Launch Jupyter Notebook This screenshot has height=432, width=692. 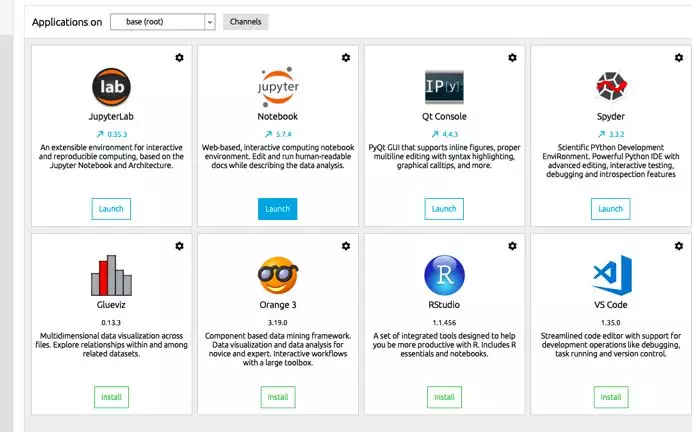(x=277, y=209)
